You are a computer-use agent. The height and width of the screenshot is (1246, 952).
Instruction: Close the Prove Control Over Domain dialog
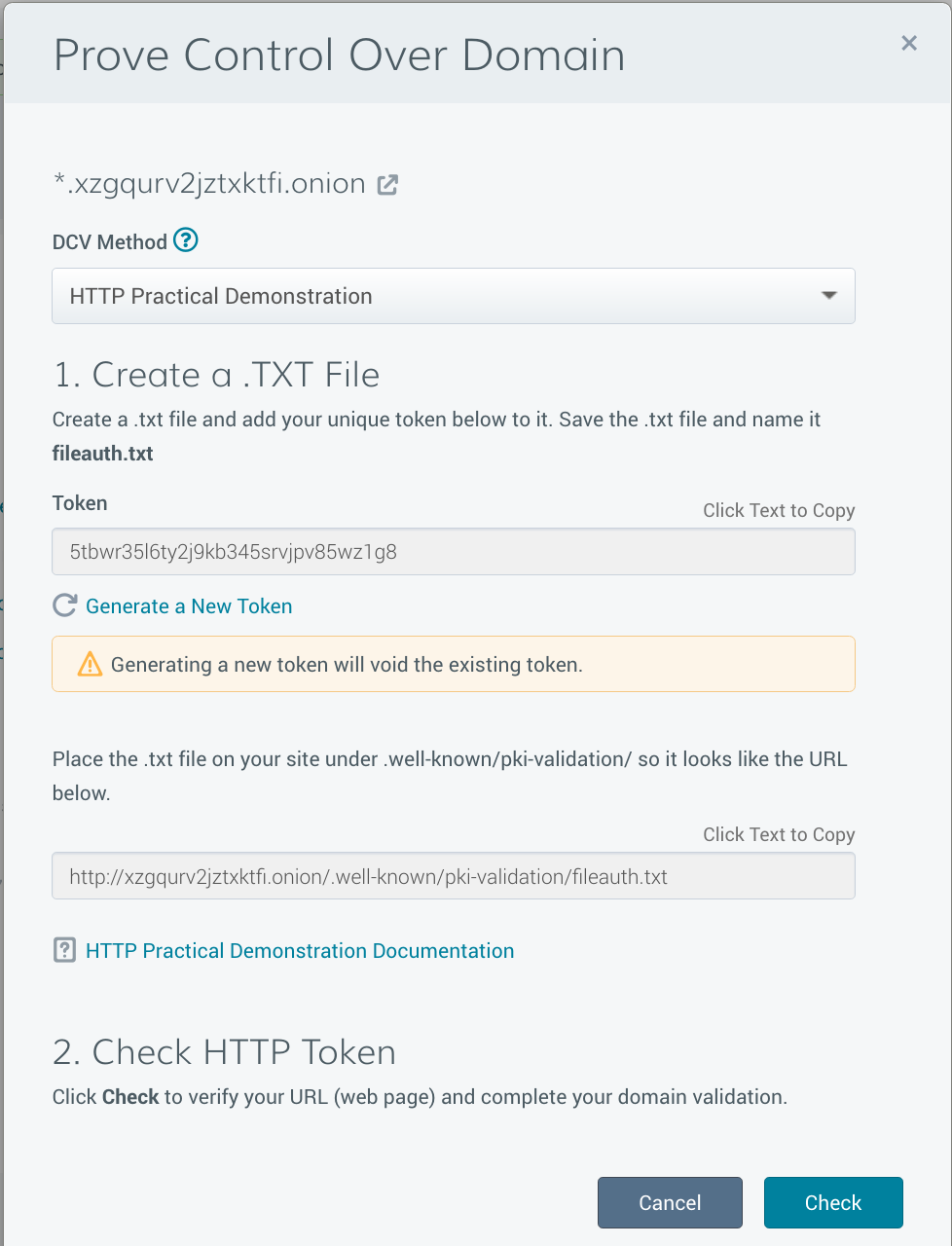(x=909, y=43)
